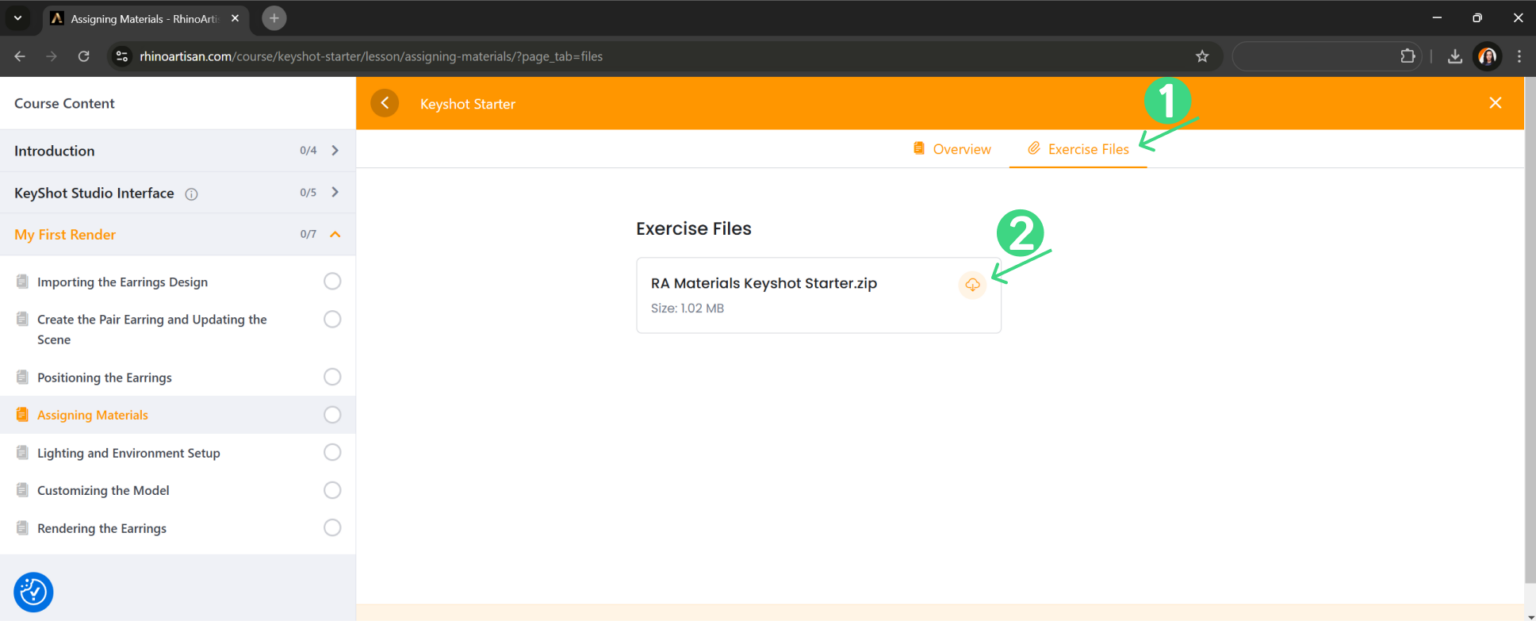Close the Keyshot Starter lesson panel
Screen dimensions: 1536x621
(1495, 103)
